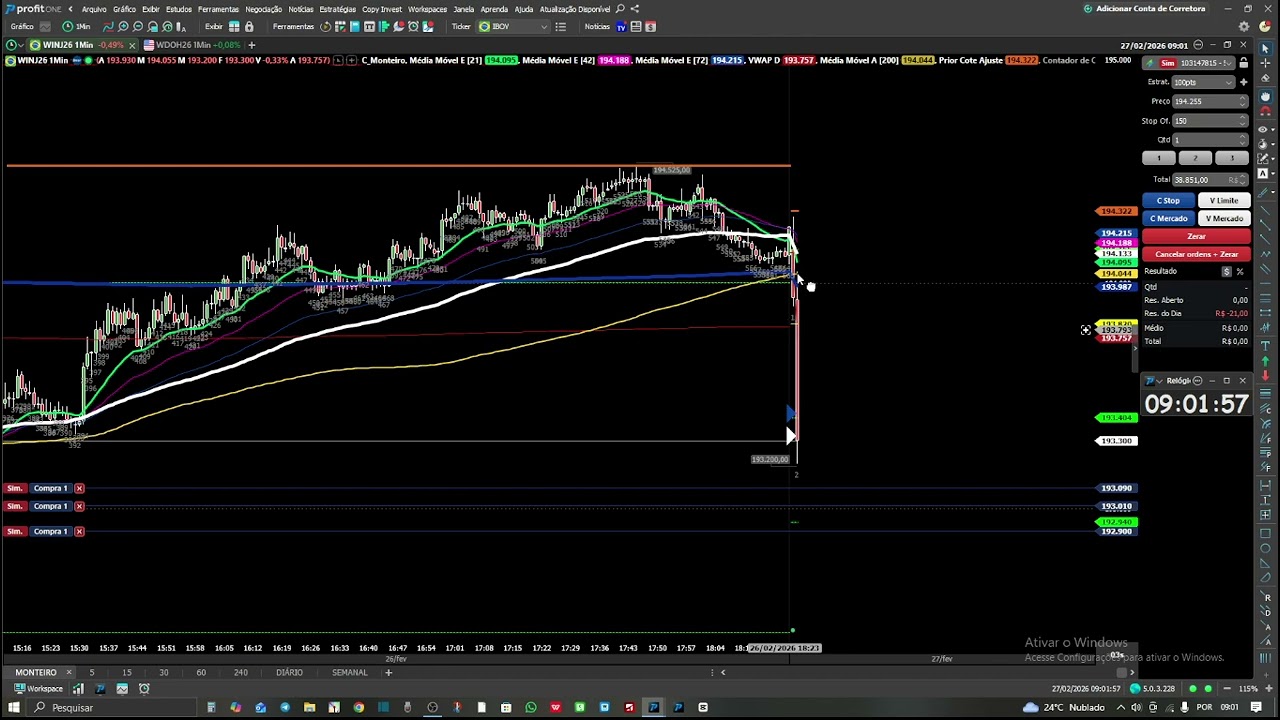
Task: Click the padlock icon next to Exibir
Action: [249, 26]
